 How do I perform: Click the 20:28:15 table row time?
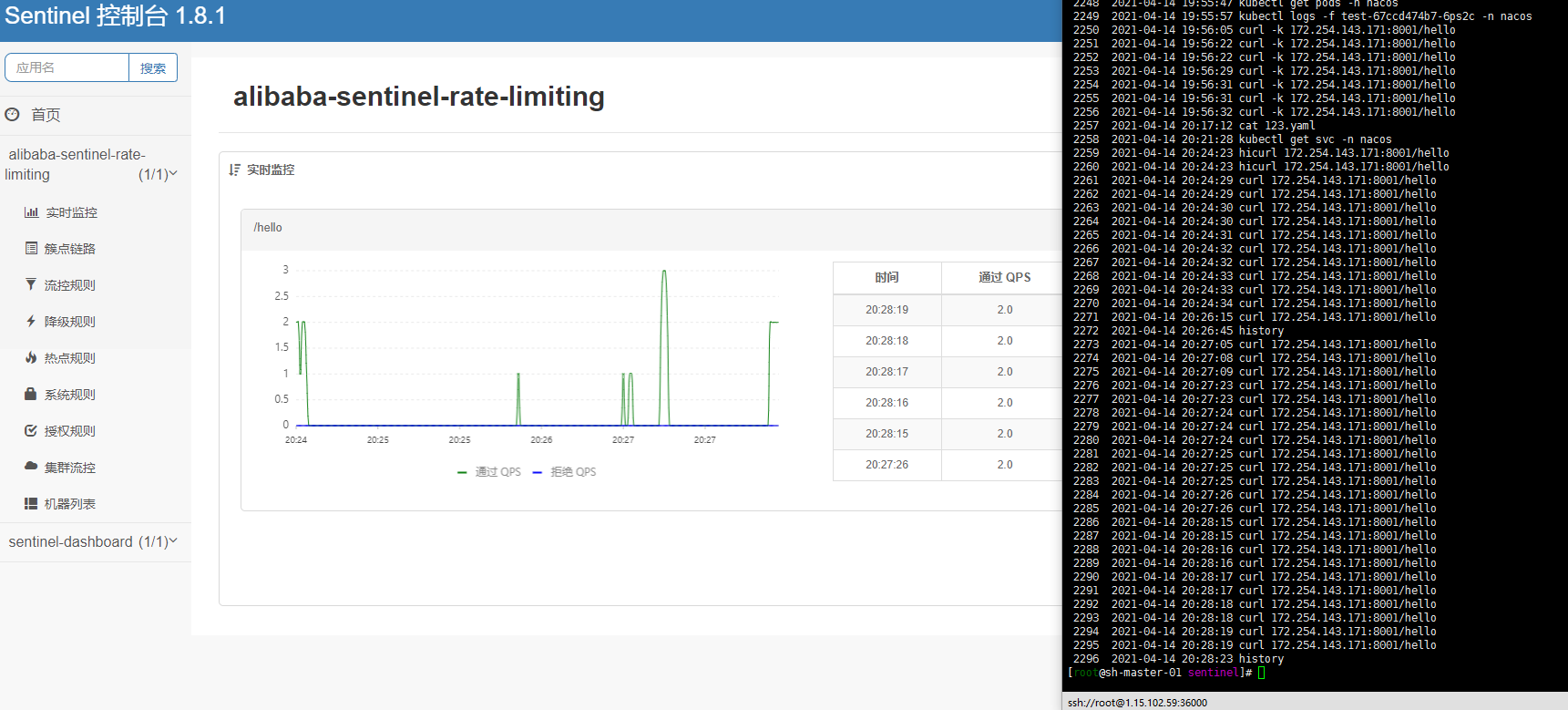point(886,434)
